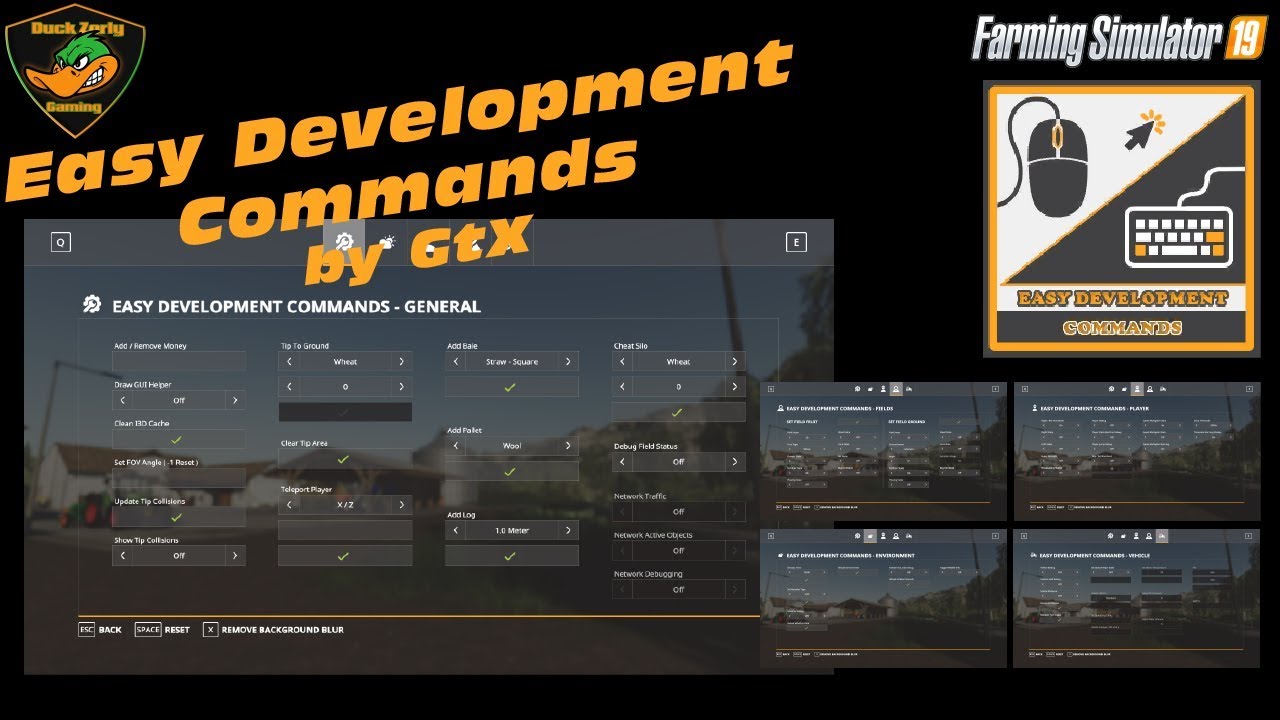Confirm Teleport Player checkmark
Screen dimensions: 1280x720
coord(344,555)
